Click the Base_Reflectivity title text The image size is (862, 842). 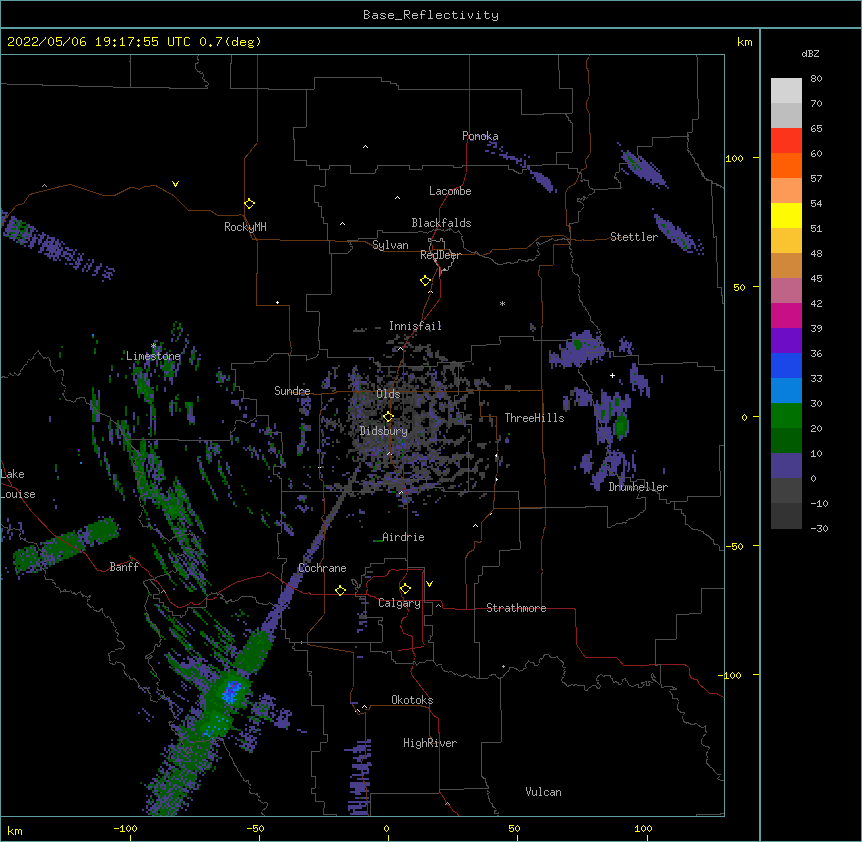(x=431, y=15)
